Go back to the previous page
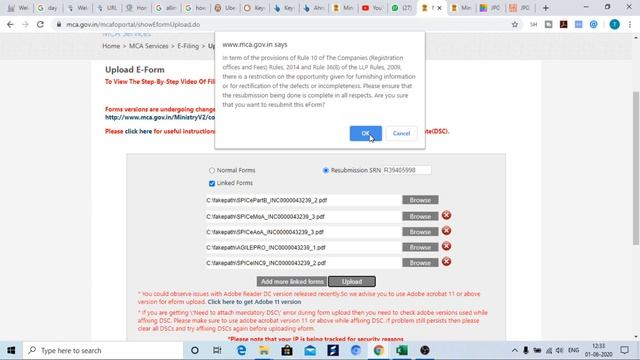 coord(10,24)
